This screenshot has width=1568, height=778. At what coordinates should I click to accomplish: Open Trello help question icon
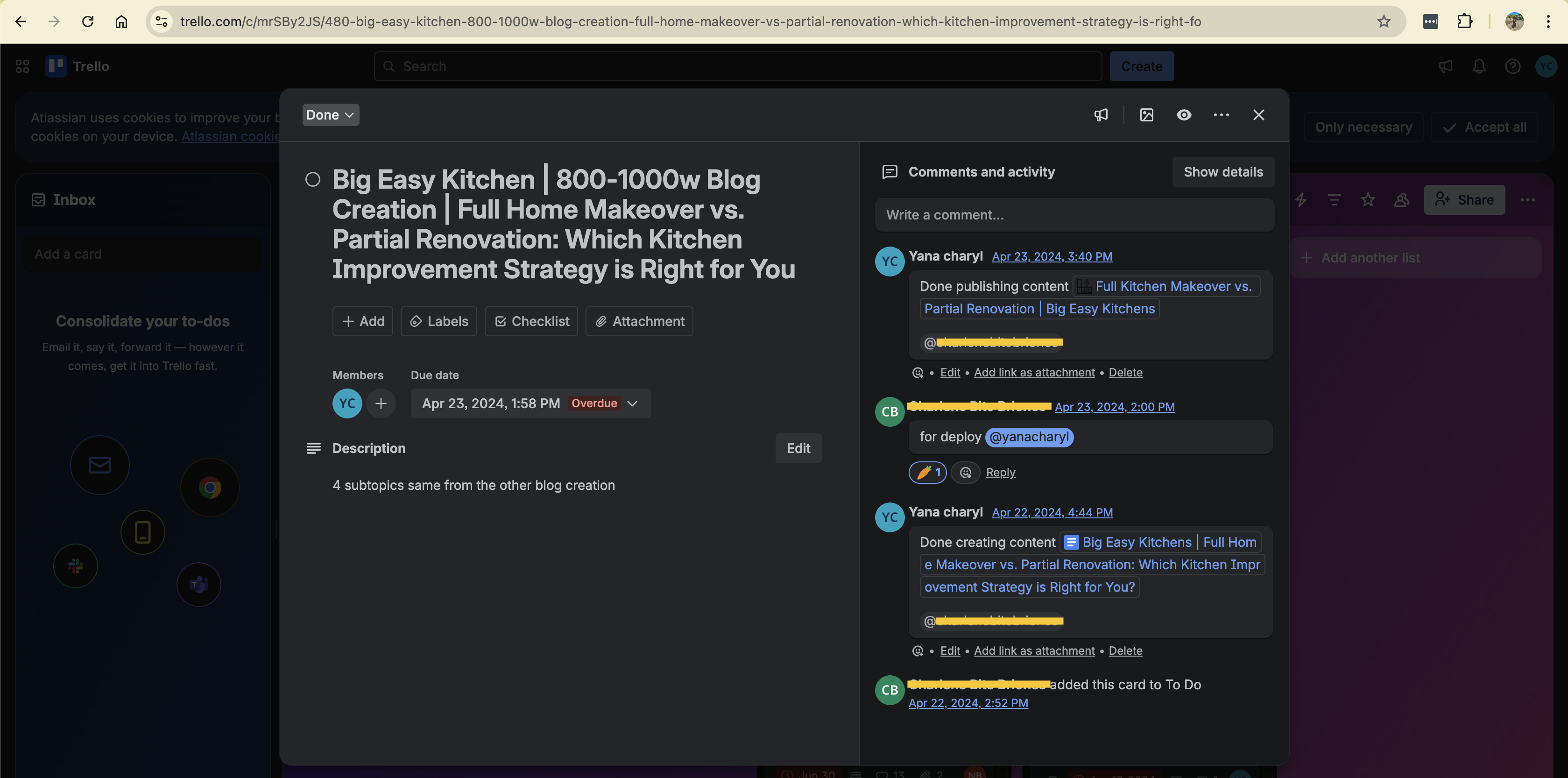(x=1512, y=66)
